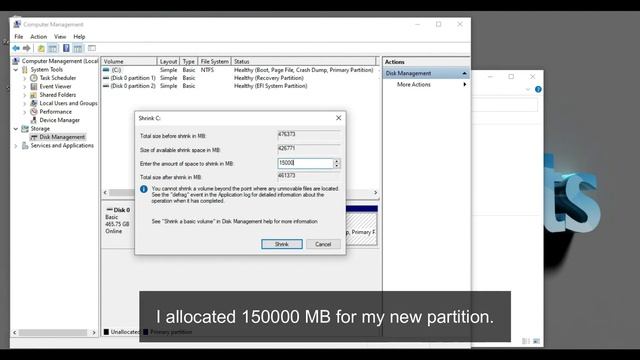Screen dimensions: 640x360
Task: Click the Shared Folders icon
Action: [x=34, y=95]
